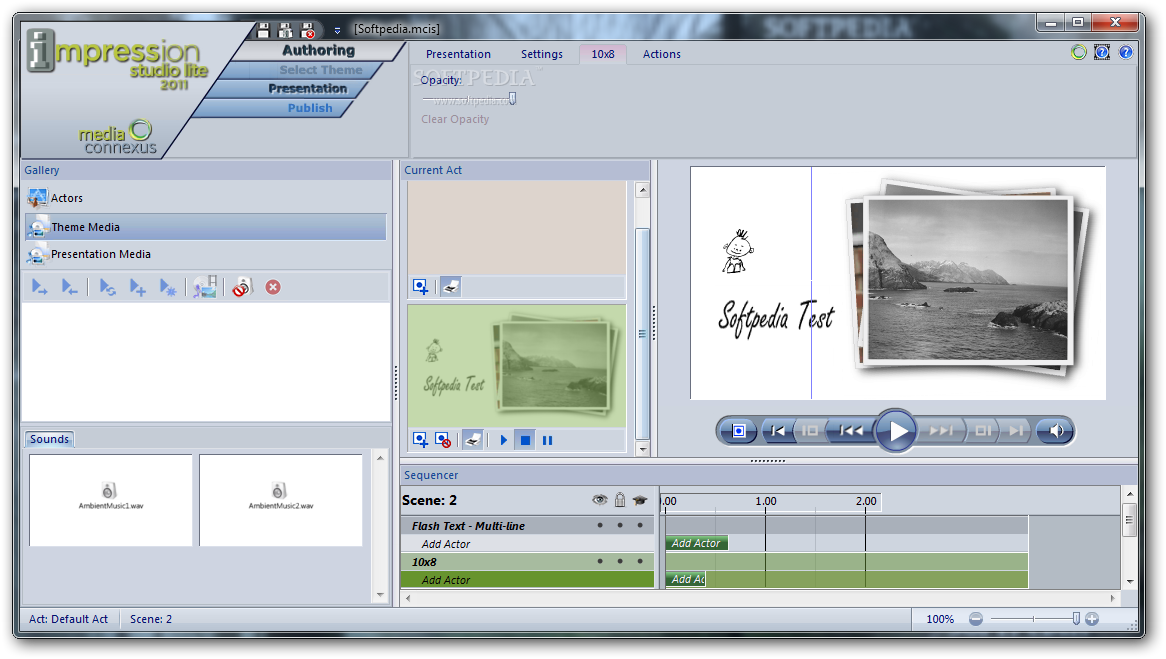
Task: Adjust the Opacity slider handle
Action: (512, 99)
